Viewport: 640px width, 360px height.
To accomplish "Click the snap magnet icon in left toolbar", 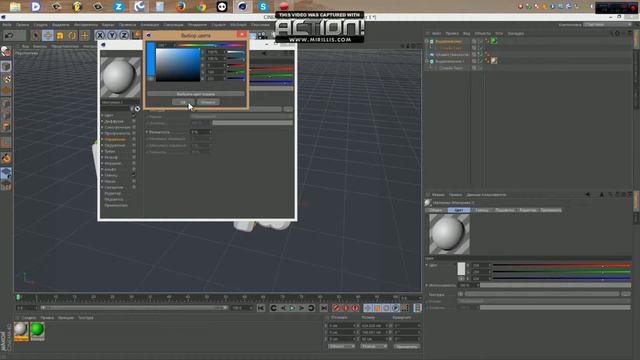I will click(x=6, y=158).
